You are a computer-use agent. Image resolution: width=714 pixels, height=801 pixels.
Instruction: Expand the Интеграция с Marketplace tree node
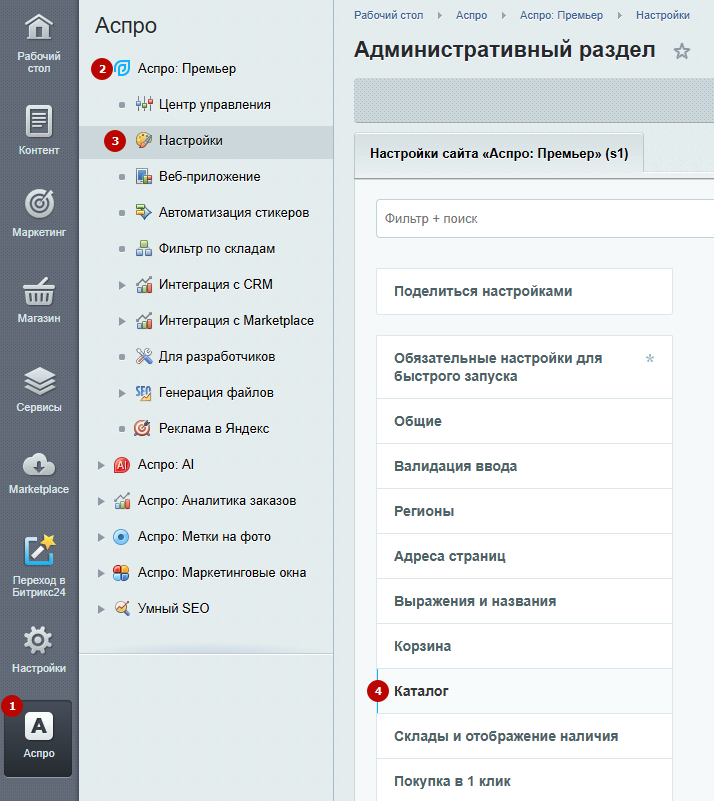(122, 321)
